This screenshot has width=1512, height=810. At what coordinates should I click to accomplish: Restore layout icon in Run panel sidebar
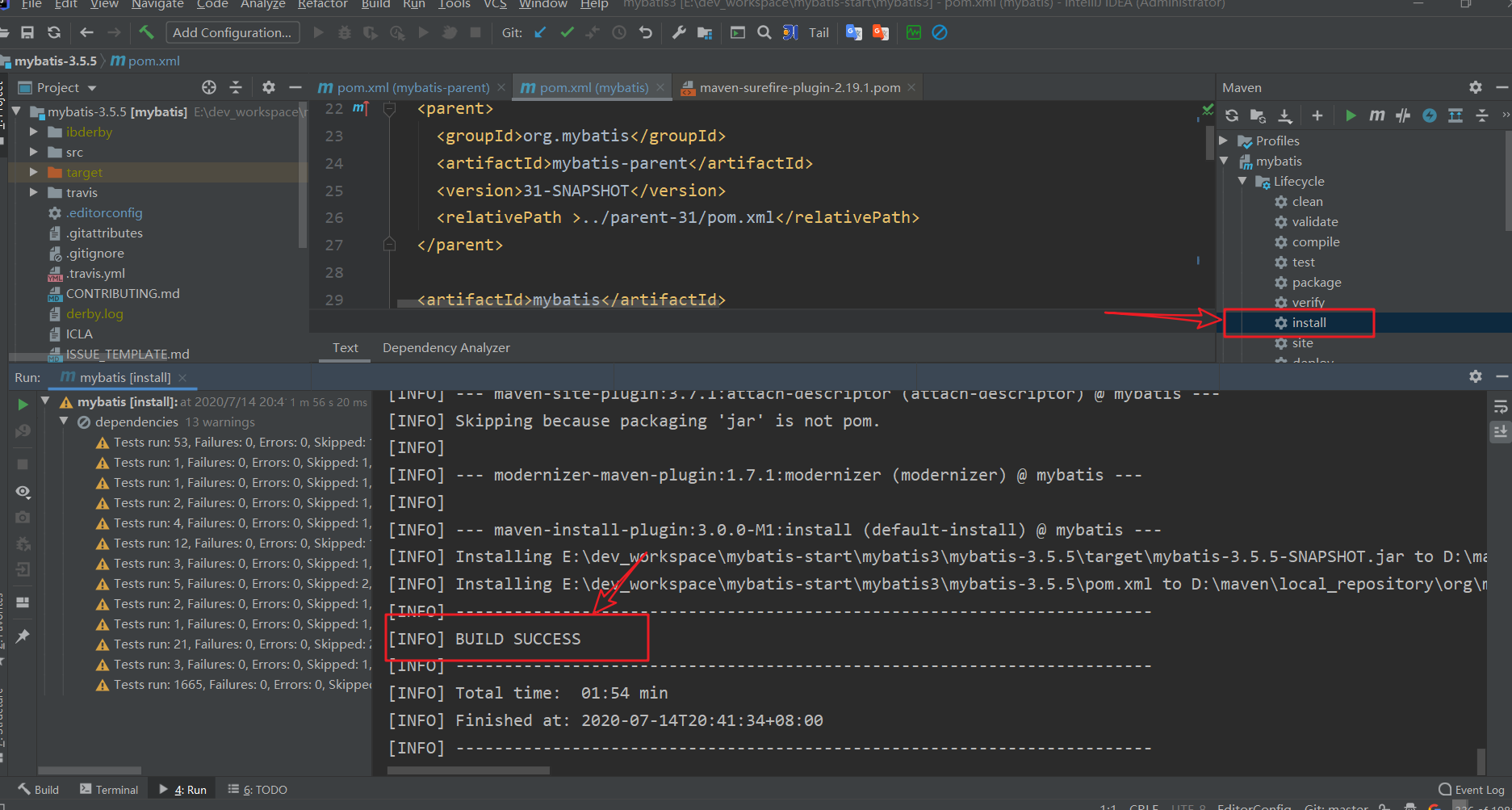point(23,602)
